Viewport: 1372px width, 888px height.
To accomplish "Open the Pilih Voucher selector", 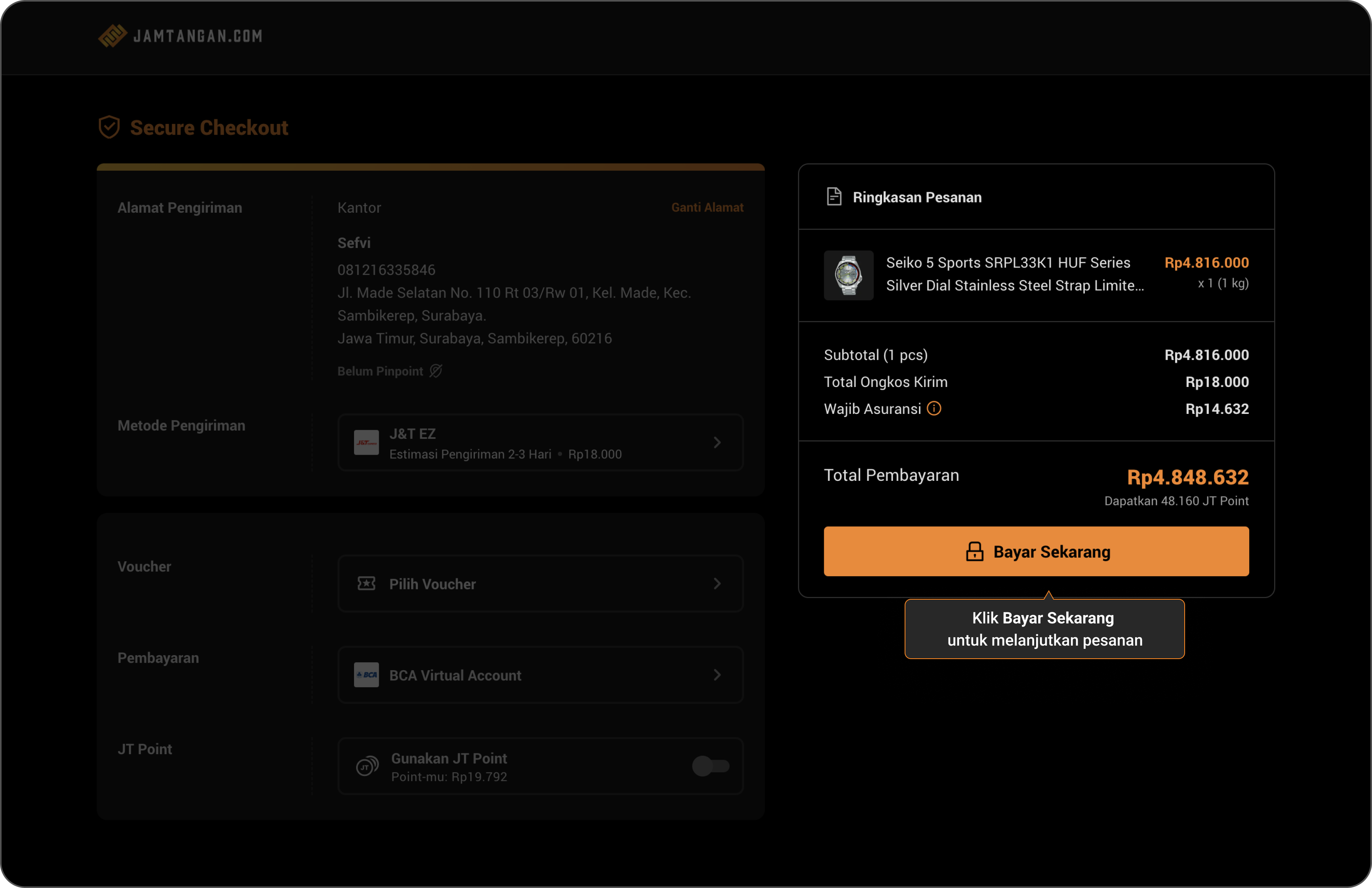I will coord(540,583).
